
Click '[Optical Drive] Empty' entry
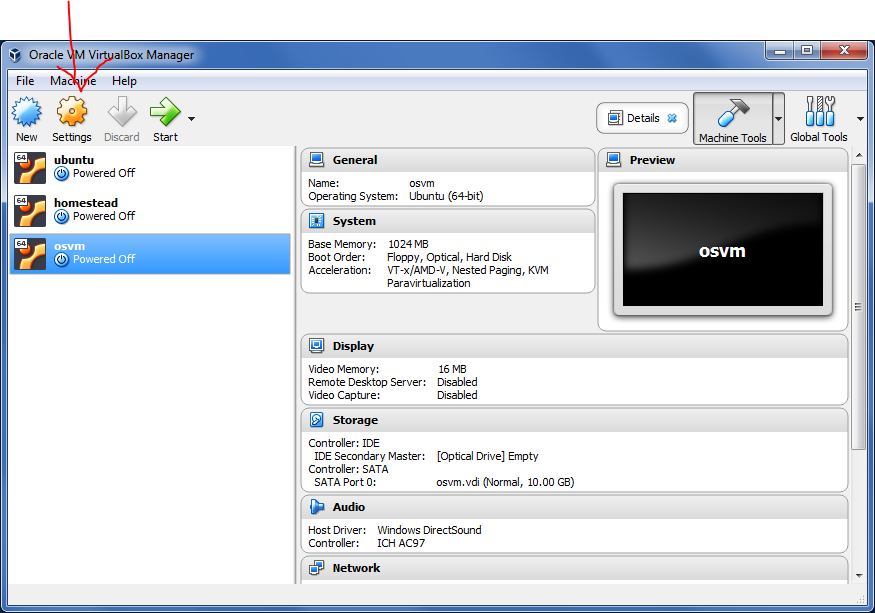pyautogui.click(x=487, y=456)
